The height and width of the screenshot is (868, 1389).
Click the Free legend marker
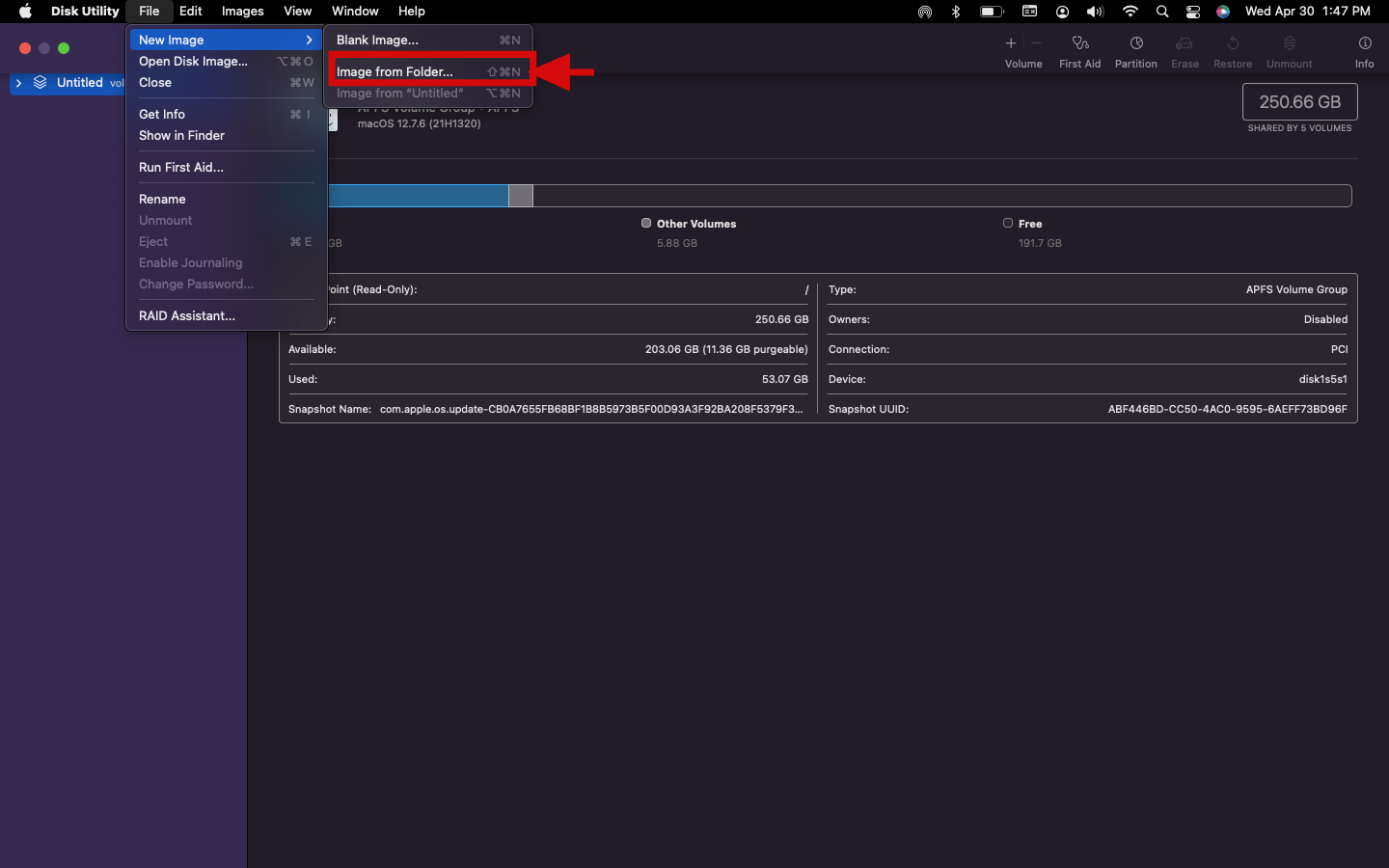(x=1008, y=223)
